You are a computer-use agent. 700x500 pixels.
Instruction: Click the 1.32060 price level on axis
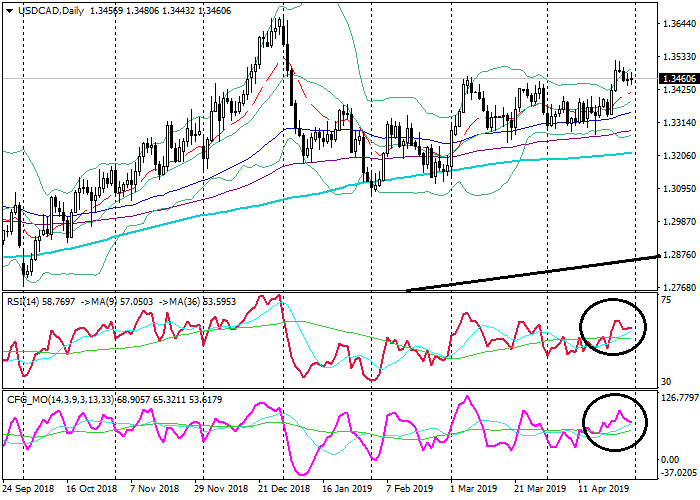click(679, 156)
